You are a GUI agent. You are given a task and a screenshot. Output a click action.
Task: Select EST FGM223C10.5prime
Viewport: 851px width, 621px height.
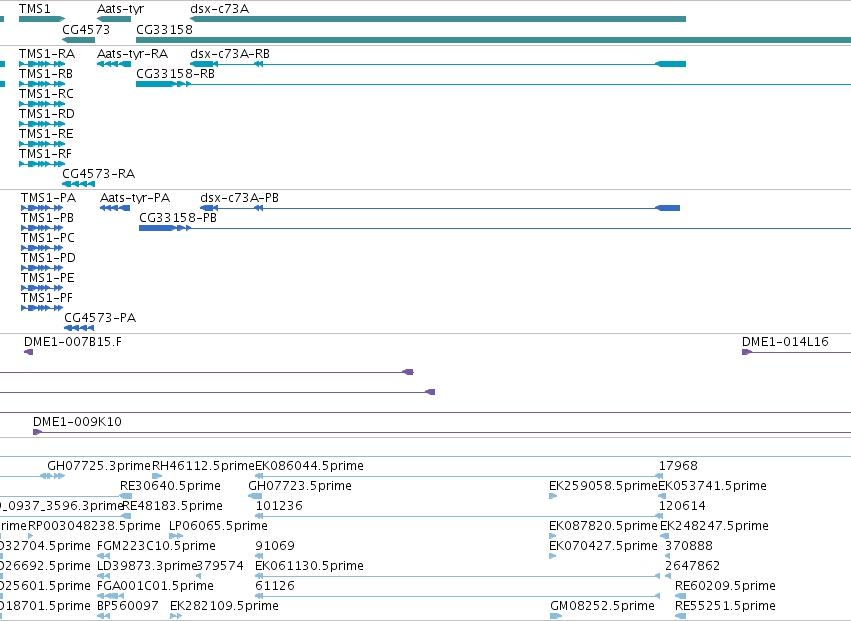tap(104, 556)
